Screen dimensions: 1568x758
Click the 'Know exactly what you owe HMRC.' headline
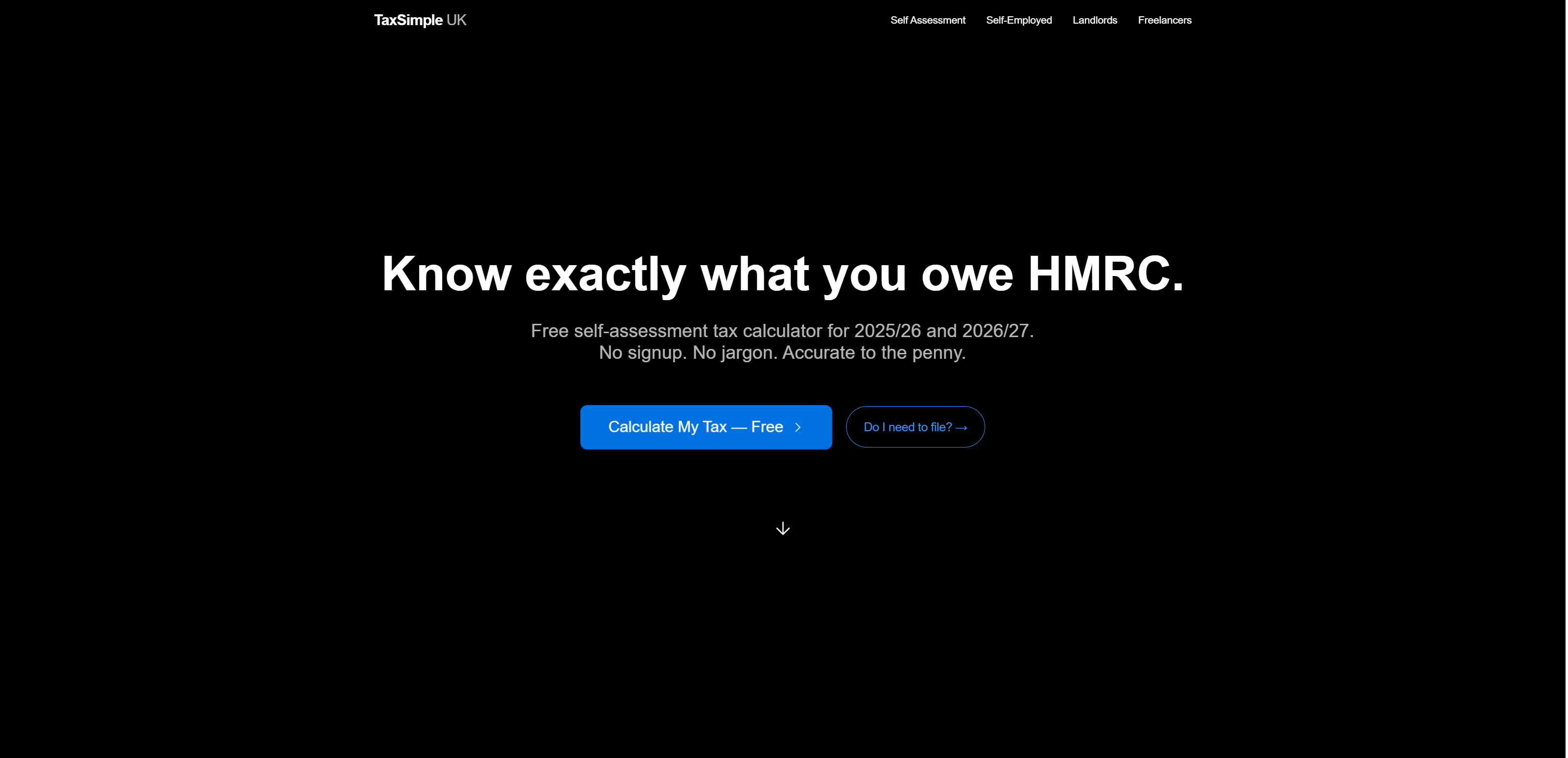(x=784, y=274)
